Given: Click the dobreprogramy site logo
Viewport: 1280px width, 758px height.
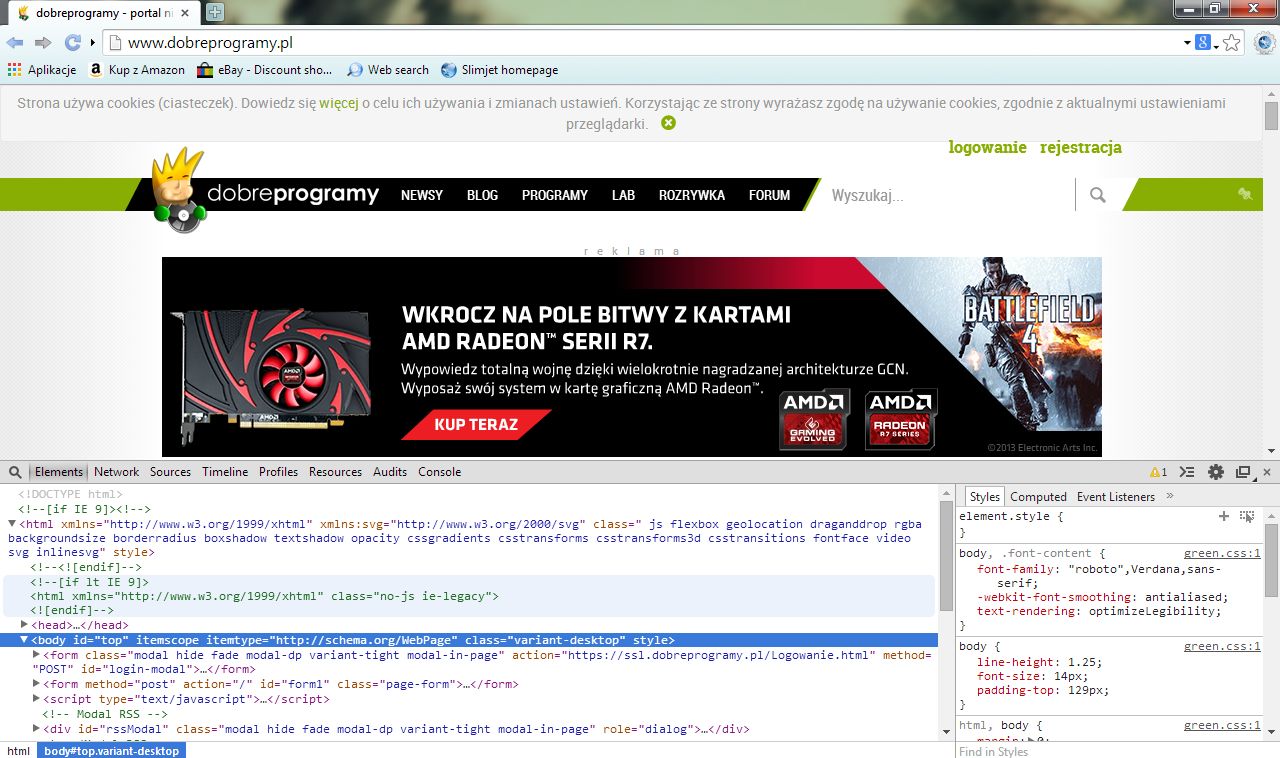Looking at the screenshot, I should tap(266, 193).
